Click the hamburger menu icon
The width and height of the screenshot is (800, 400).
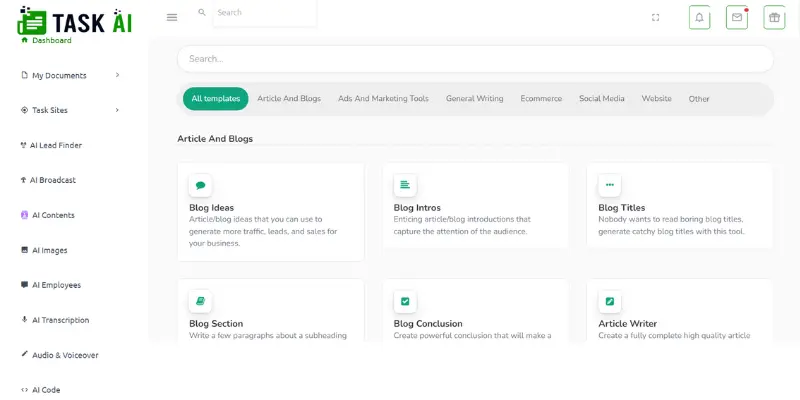[x=172, y=17]
